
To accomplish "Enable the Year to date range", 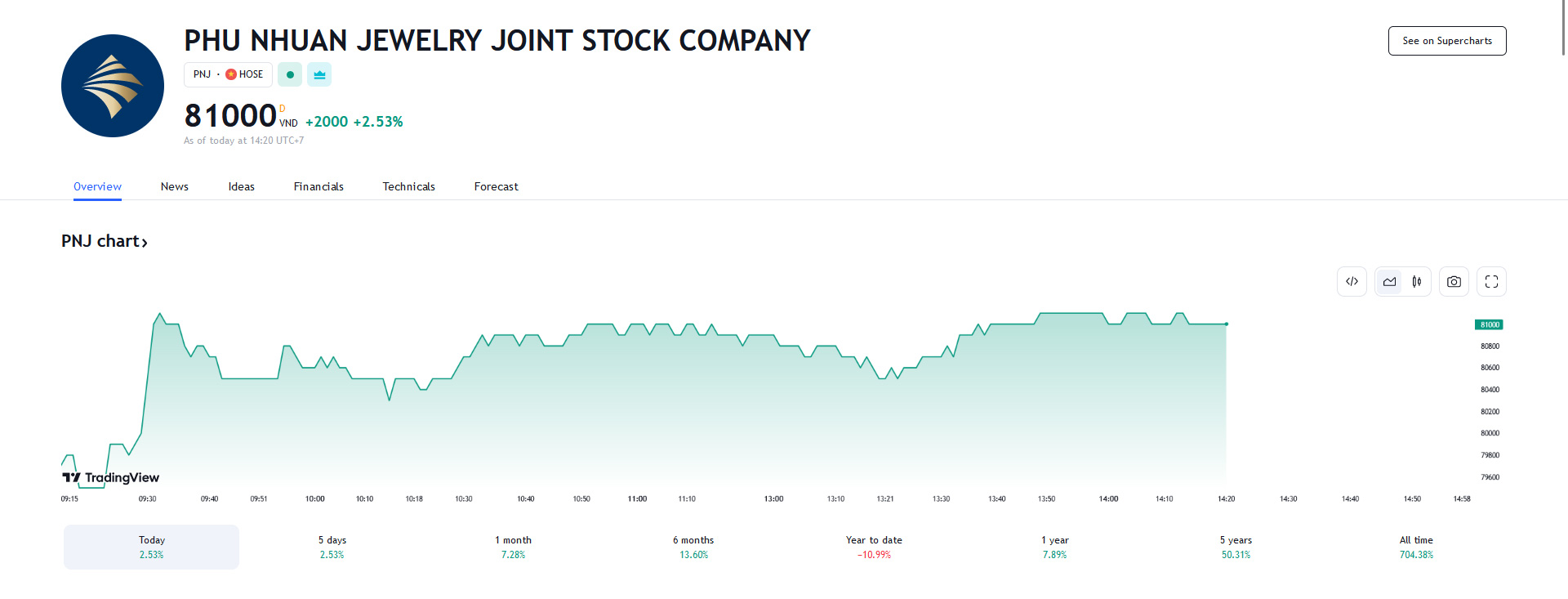I will [873, 547].
